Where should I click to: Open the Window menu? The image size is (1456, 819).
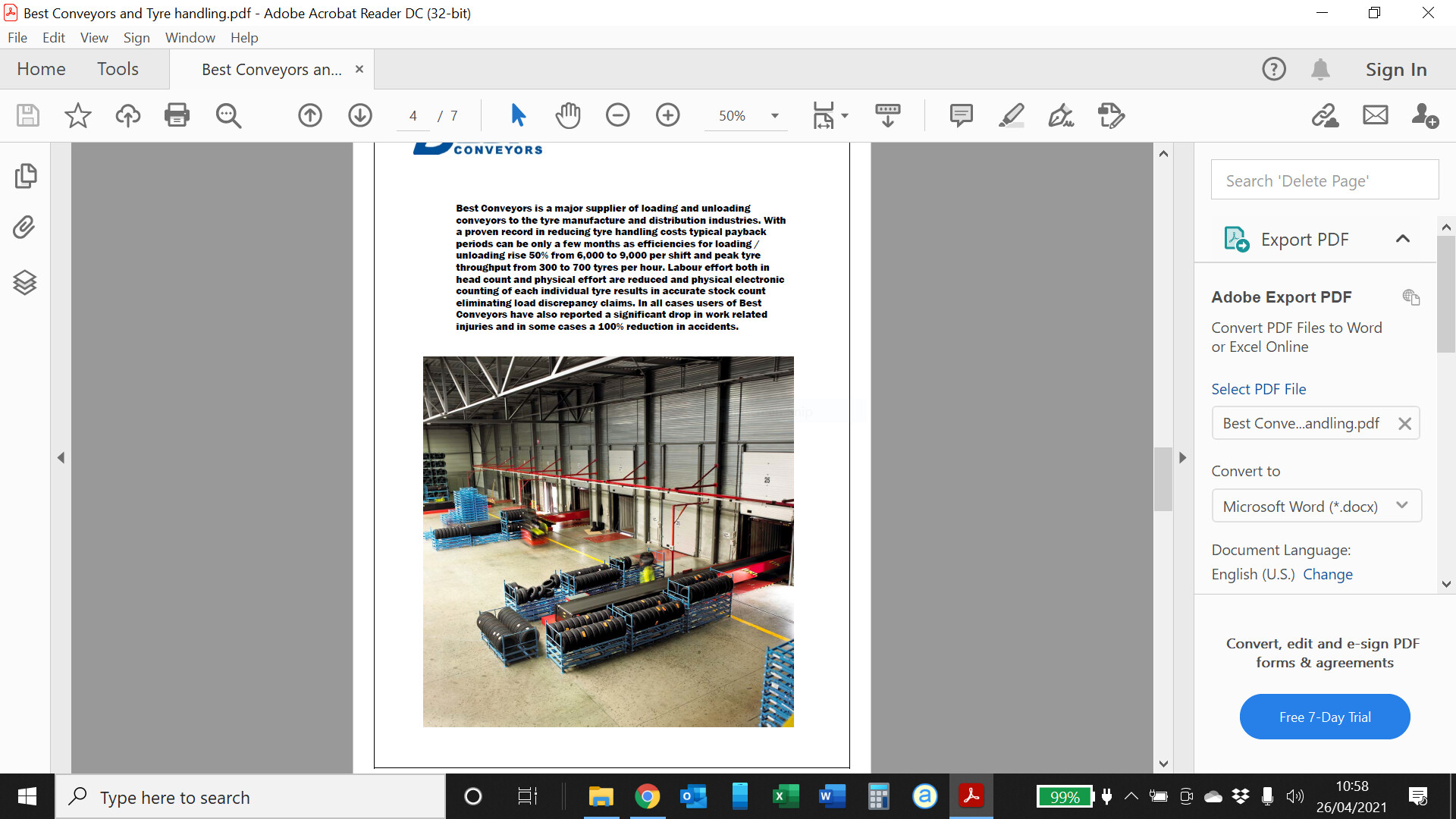(190, 37)
